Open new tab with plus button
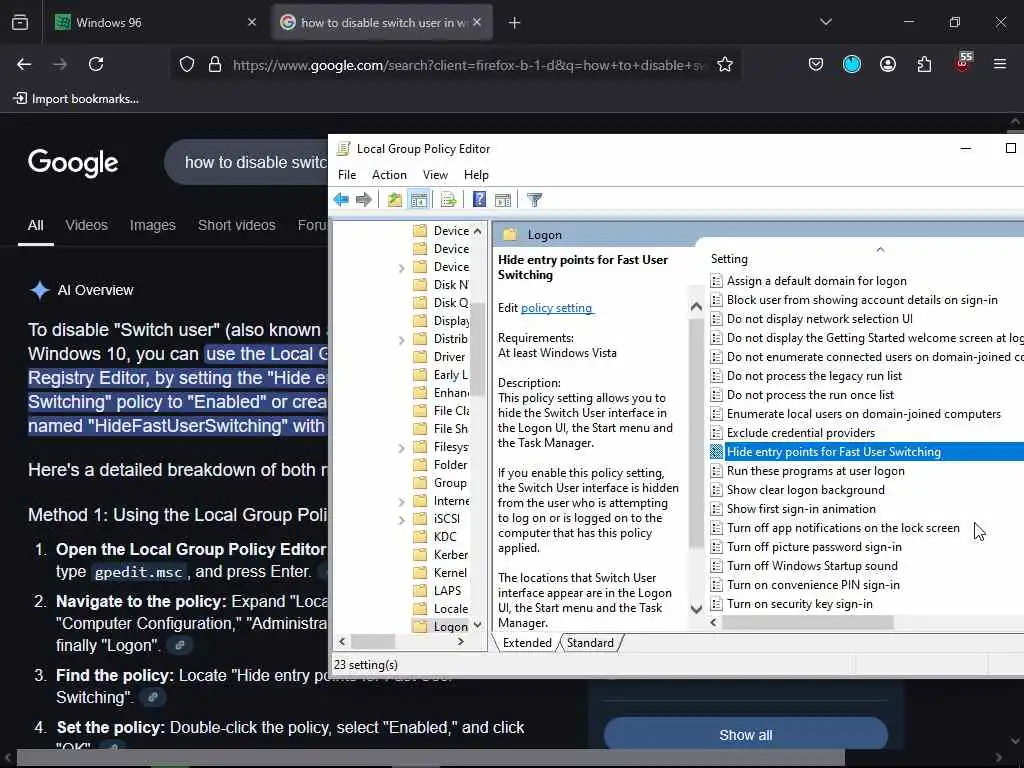 click(515, 23)
